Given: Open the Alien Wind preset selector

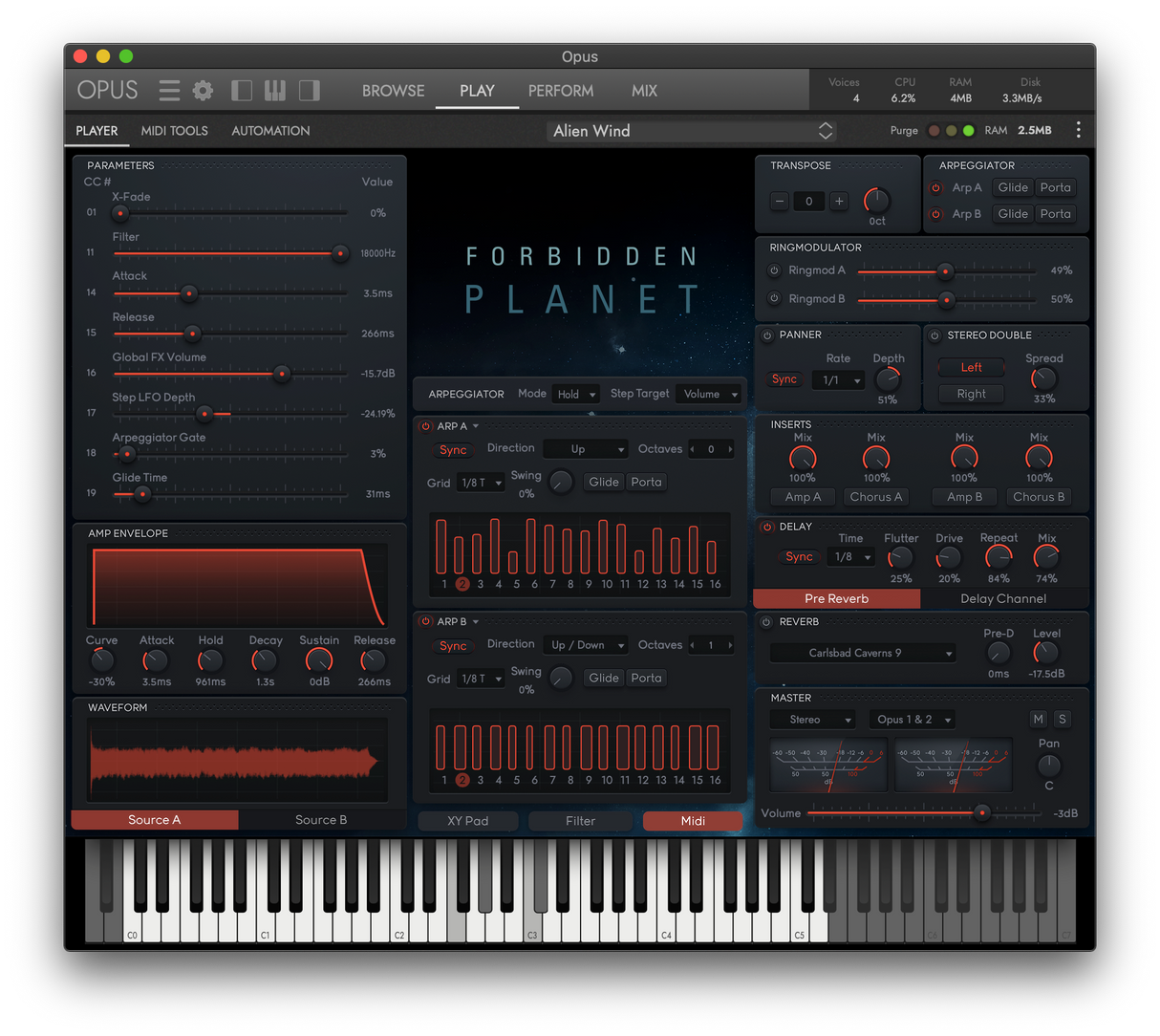Looking at the screenshot, I should (x=692, y=131).
